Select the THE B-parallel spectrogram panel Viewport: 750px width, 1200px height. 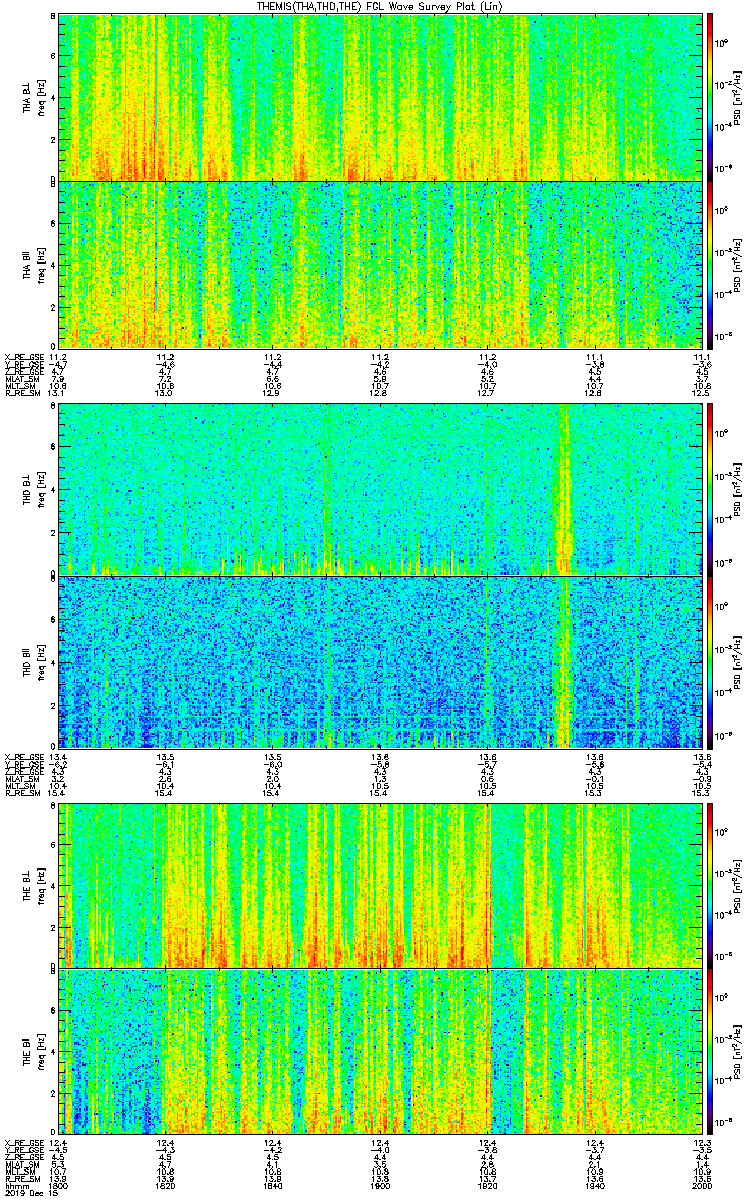point(379,1051)
